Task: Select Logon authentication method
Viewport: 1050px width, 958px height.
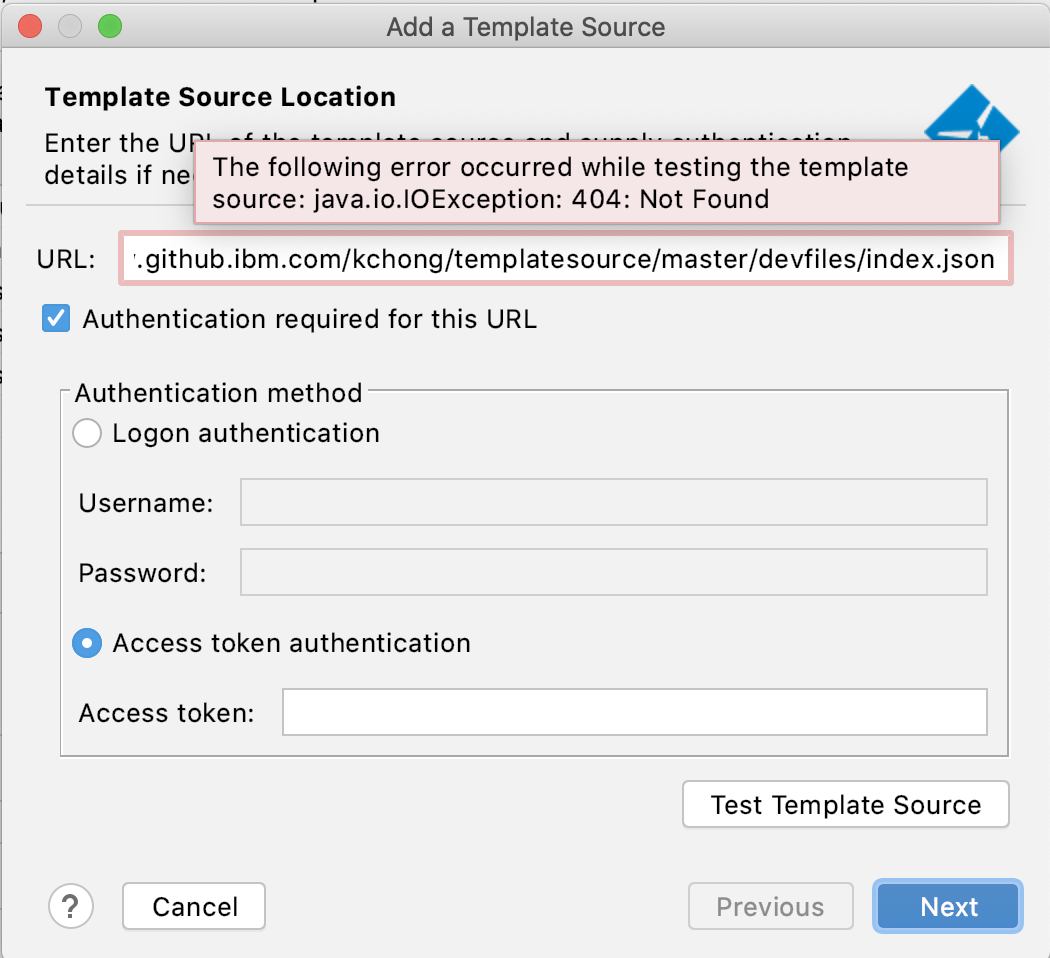Action: click(87, 433)
